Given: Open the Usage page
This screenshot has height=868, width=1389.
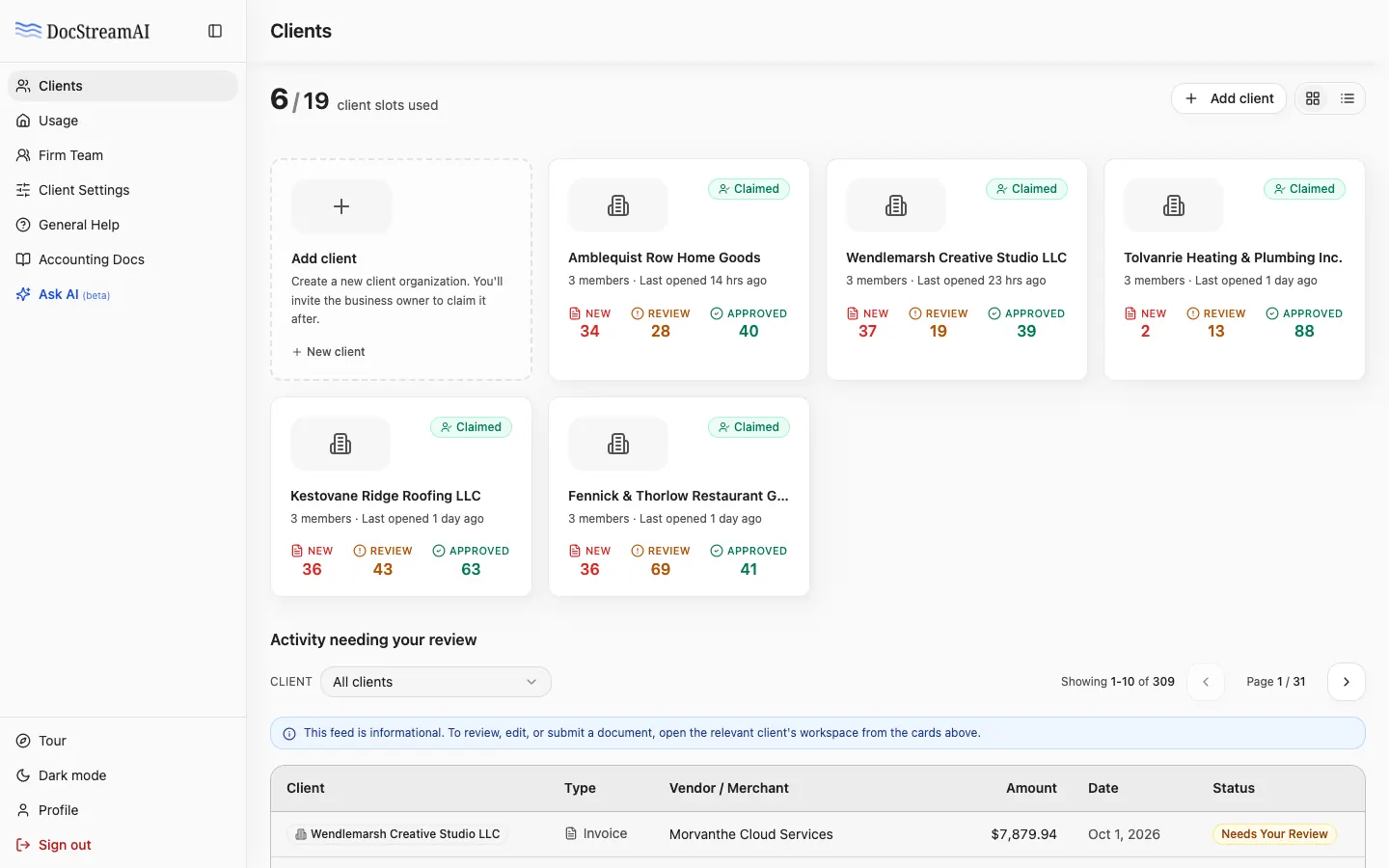Looking at the screenshot, I should click(x=123, y=121).
